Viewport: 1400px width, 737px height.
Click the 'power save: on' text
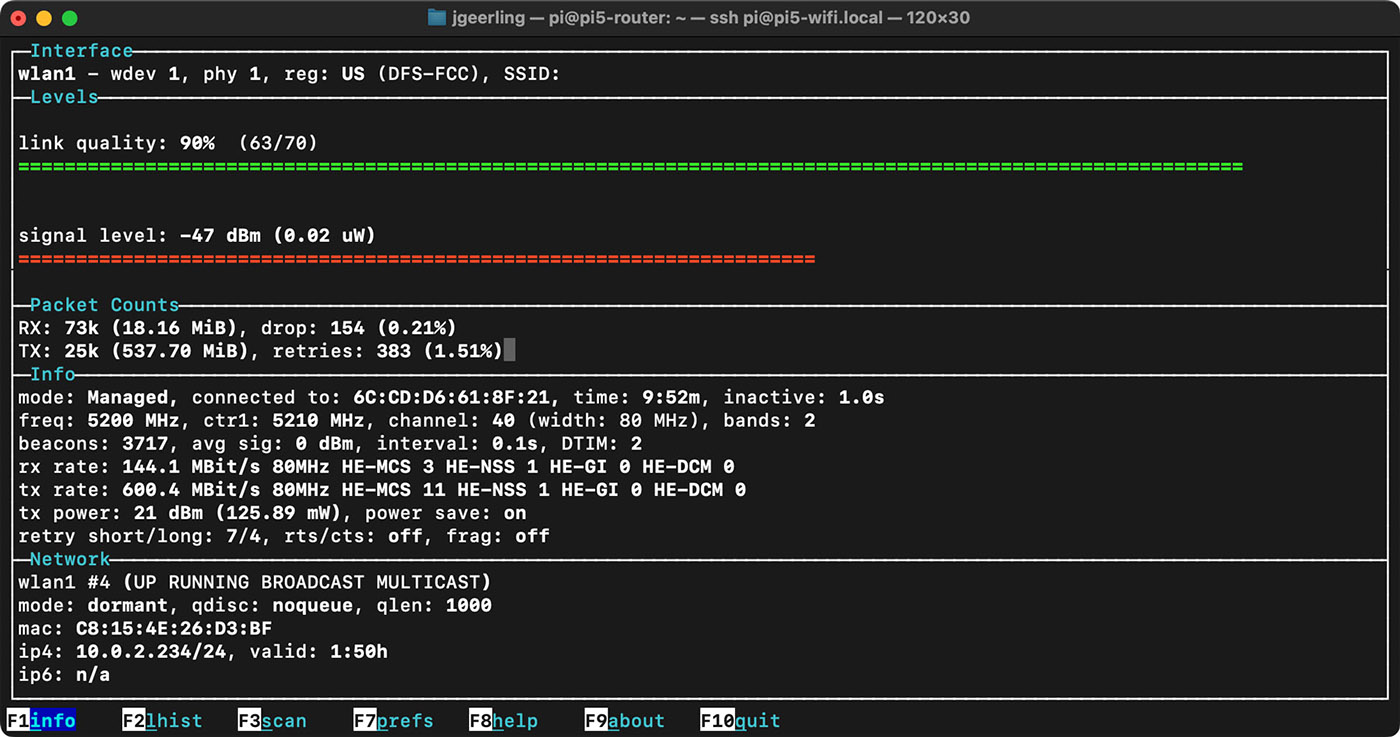click(445, 513)
